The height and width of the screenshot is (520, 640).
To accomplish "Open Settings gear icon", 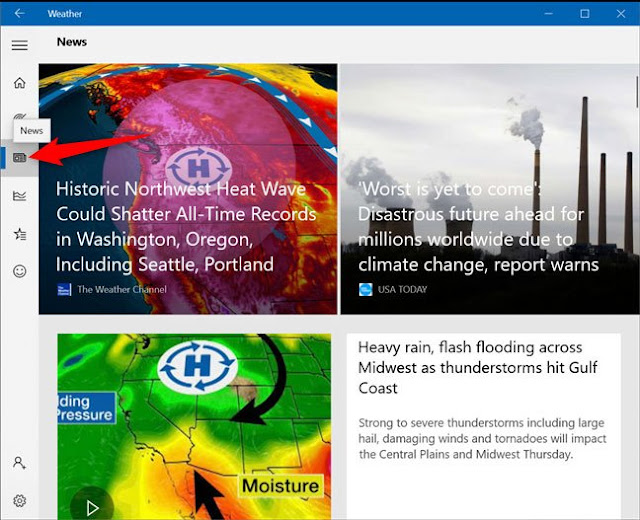I will tap(20, 501).
